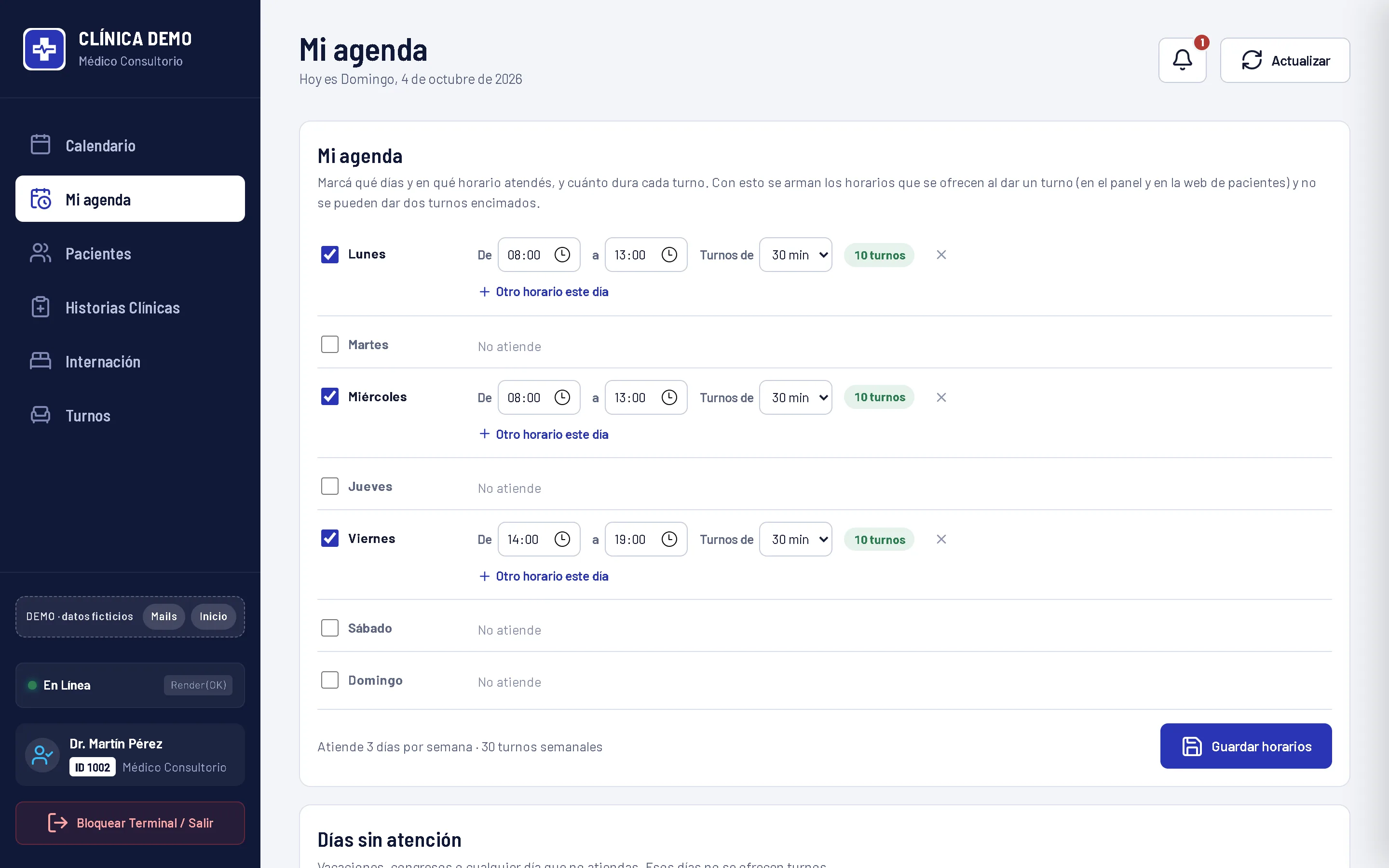The image size is (1389, 868).
Task: Click the plus icon for Viernes extra schedule
Action: (484, 576)
